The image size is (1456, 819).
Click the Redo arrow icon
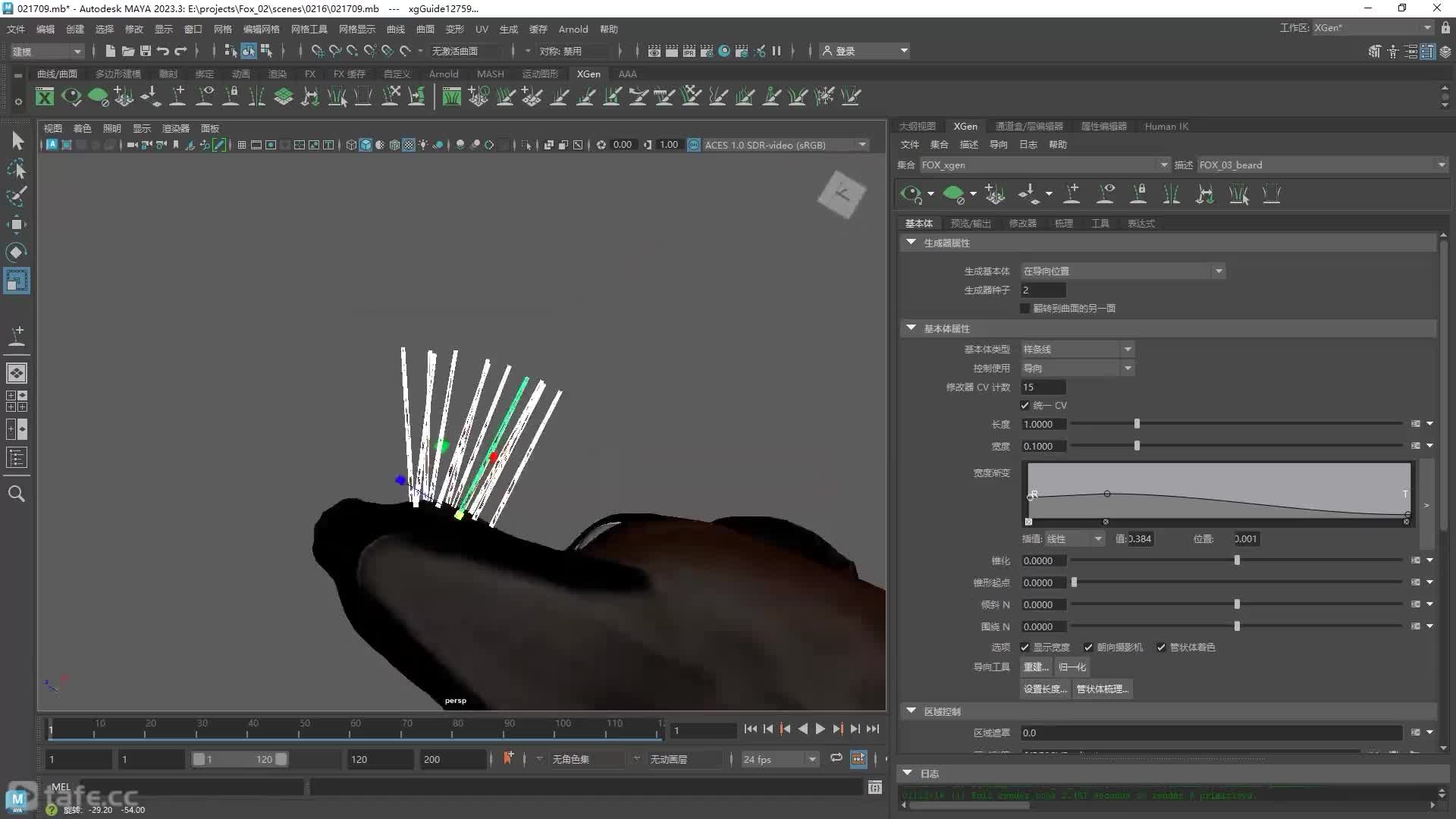[x=180, y=51]
